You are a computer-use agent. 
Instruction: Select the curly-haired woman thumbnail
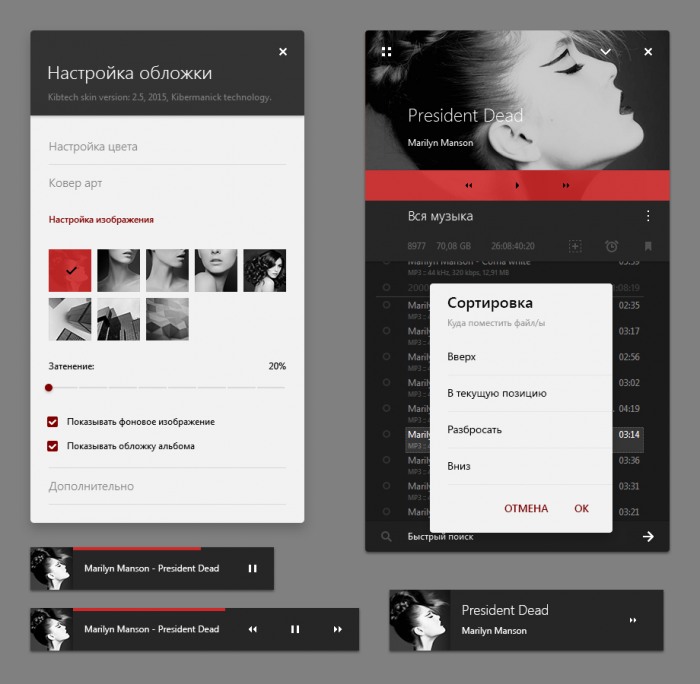coord(265,271)
